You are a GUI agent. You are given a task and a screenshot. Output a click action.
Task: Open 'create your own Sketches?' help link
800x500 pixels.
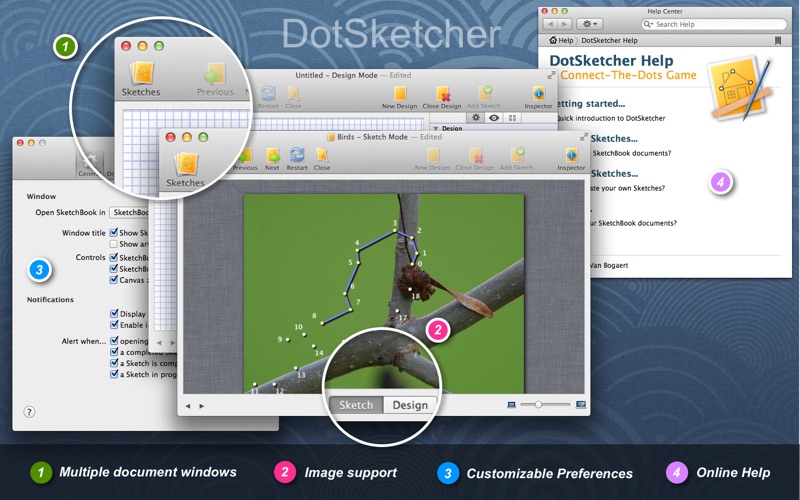[x=627, y=188]
